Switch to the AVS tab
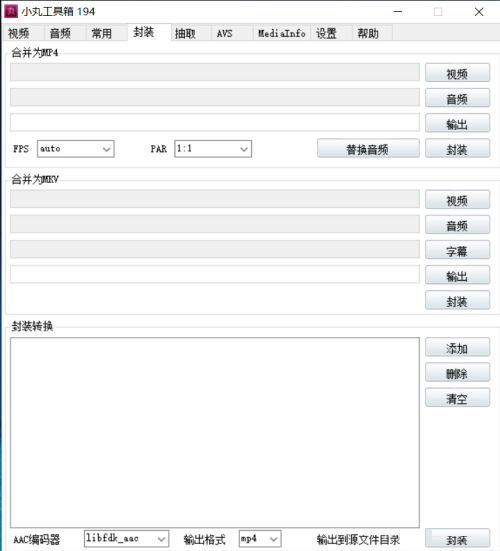The height and width of the screenshot is (551, 500). coord(232,33)
